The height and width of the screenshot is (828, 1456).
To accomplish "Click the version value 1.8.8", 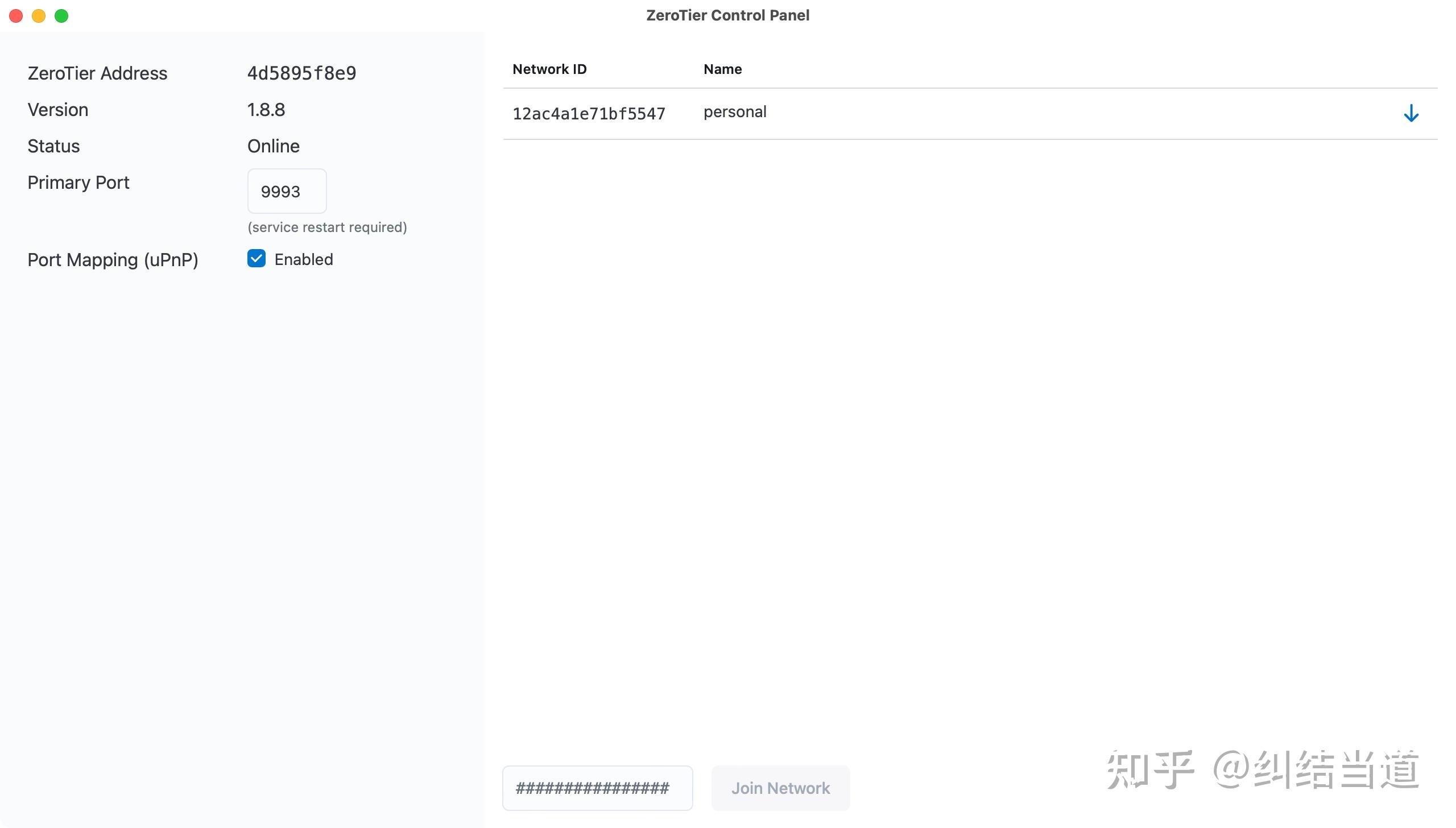I will point(266,110).
